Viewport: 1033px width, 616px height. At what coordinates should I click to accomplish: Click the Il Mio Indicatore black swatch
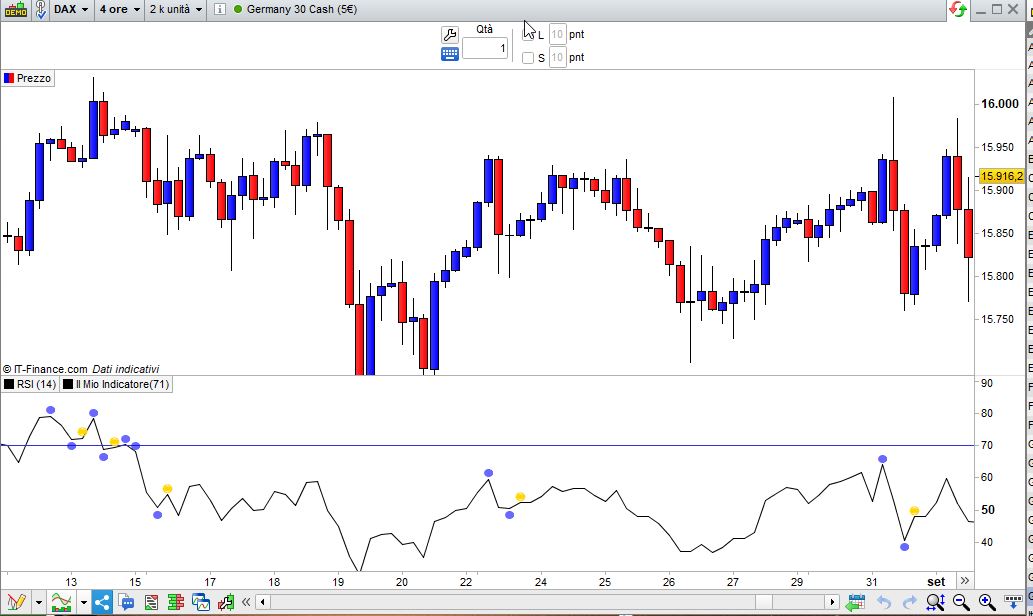[67, 384]
